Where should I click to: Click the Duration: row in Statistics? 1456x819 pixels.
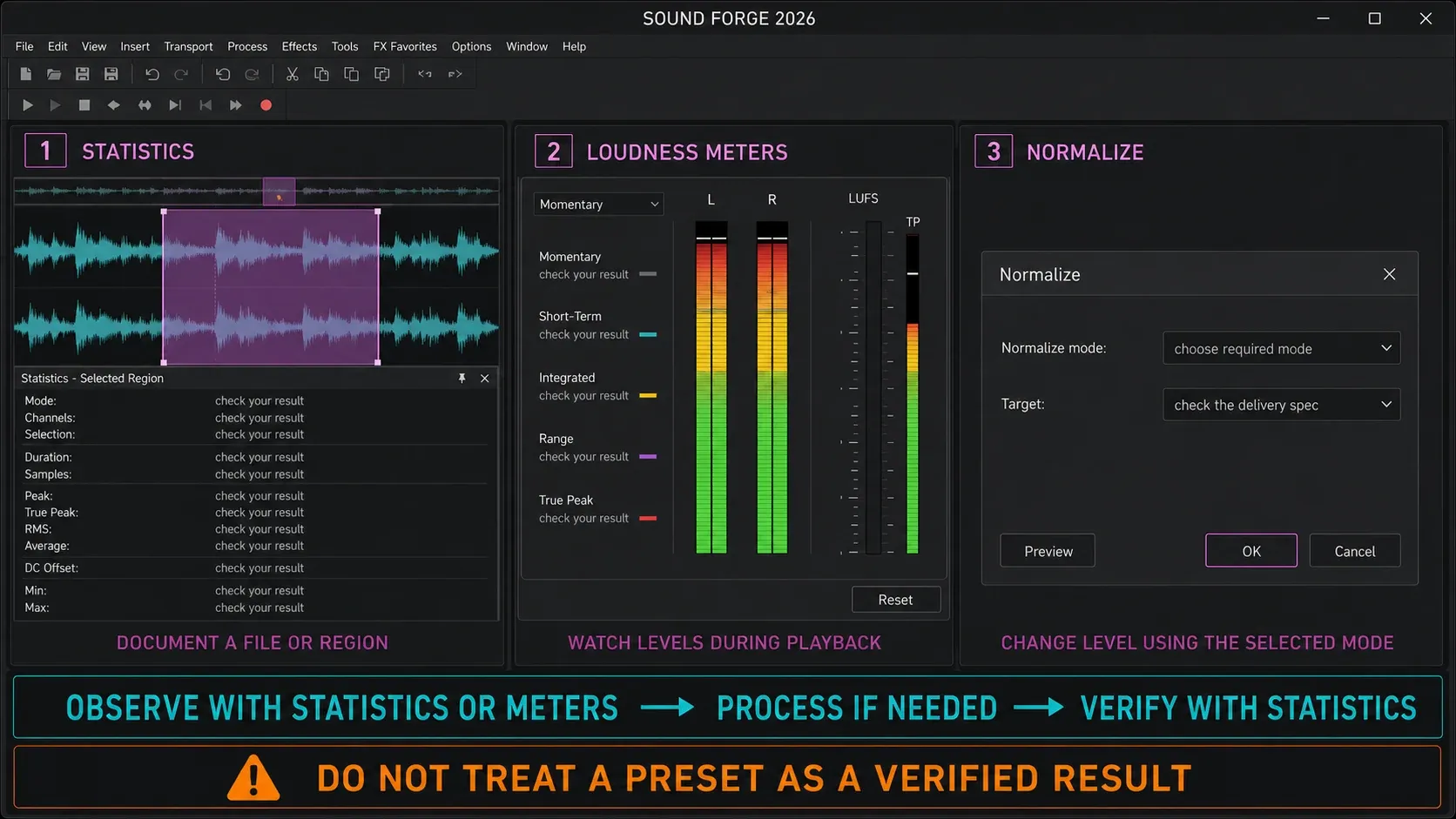click(255, 457)
